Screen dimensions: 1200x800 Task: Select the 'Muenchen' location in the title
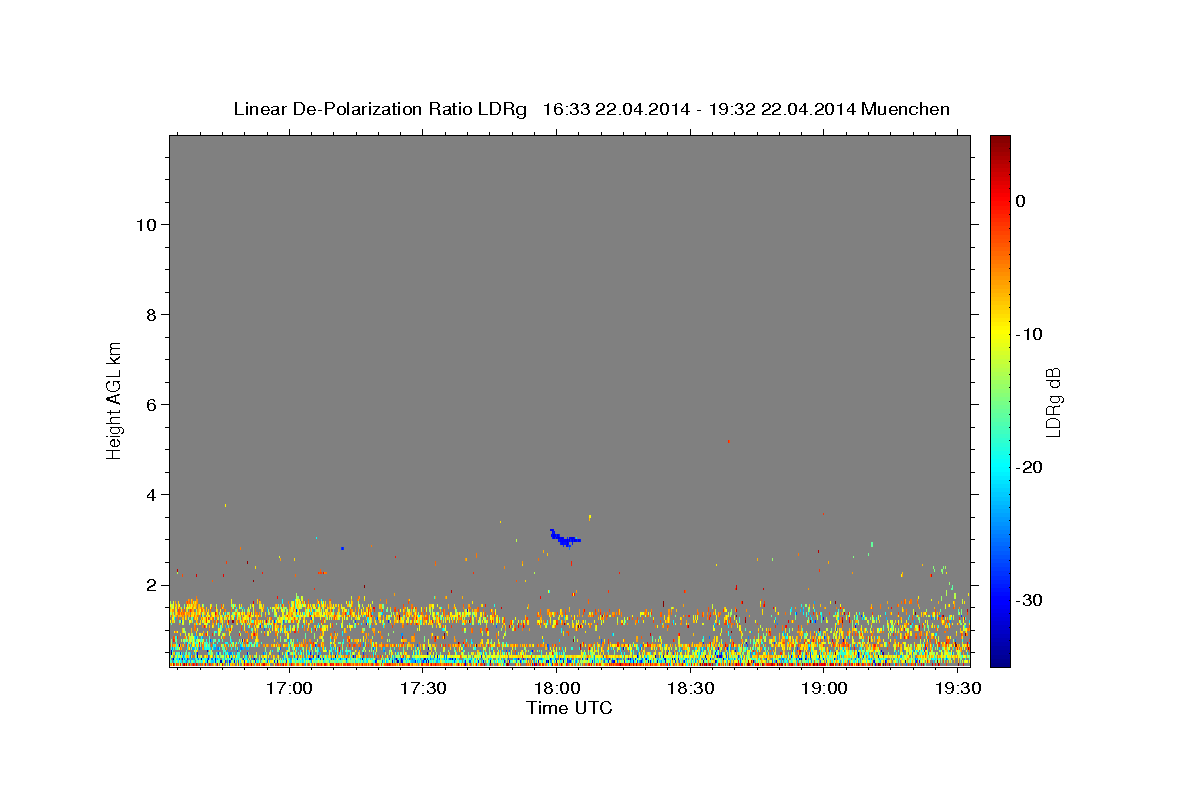pyautogui.click(x=906, y=109)
